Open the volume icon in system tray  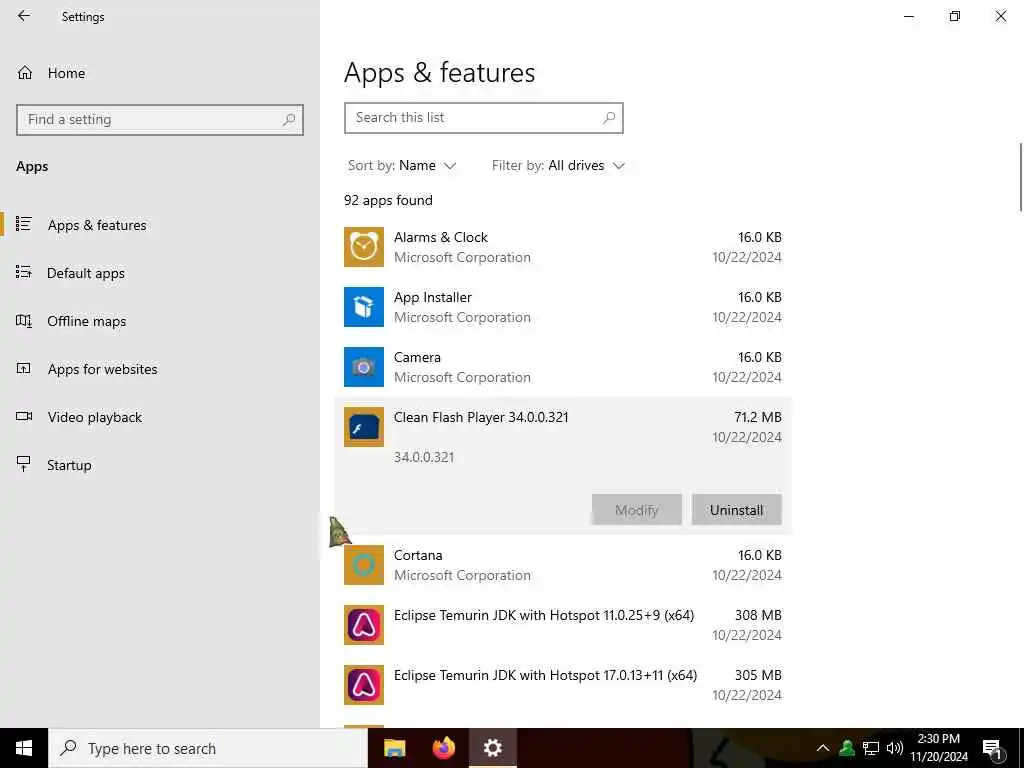tap(894, 748)
